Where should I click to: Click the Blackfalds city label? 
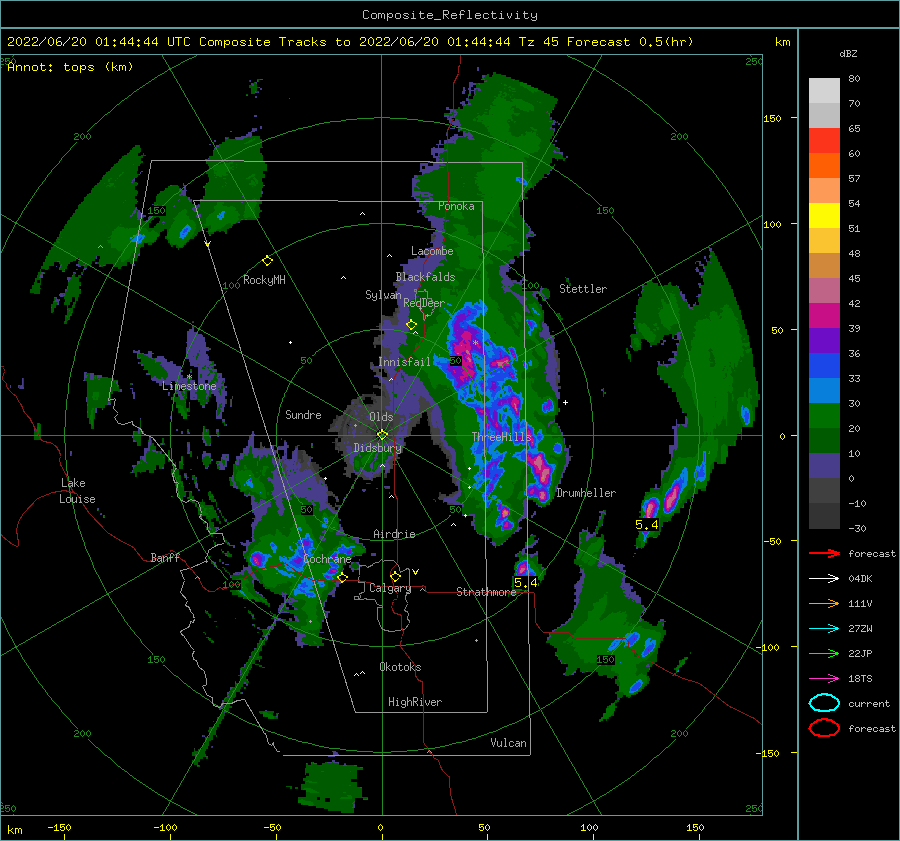425,277
